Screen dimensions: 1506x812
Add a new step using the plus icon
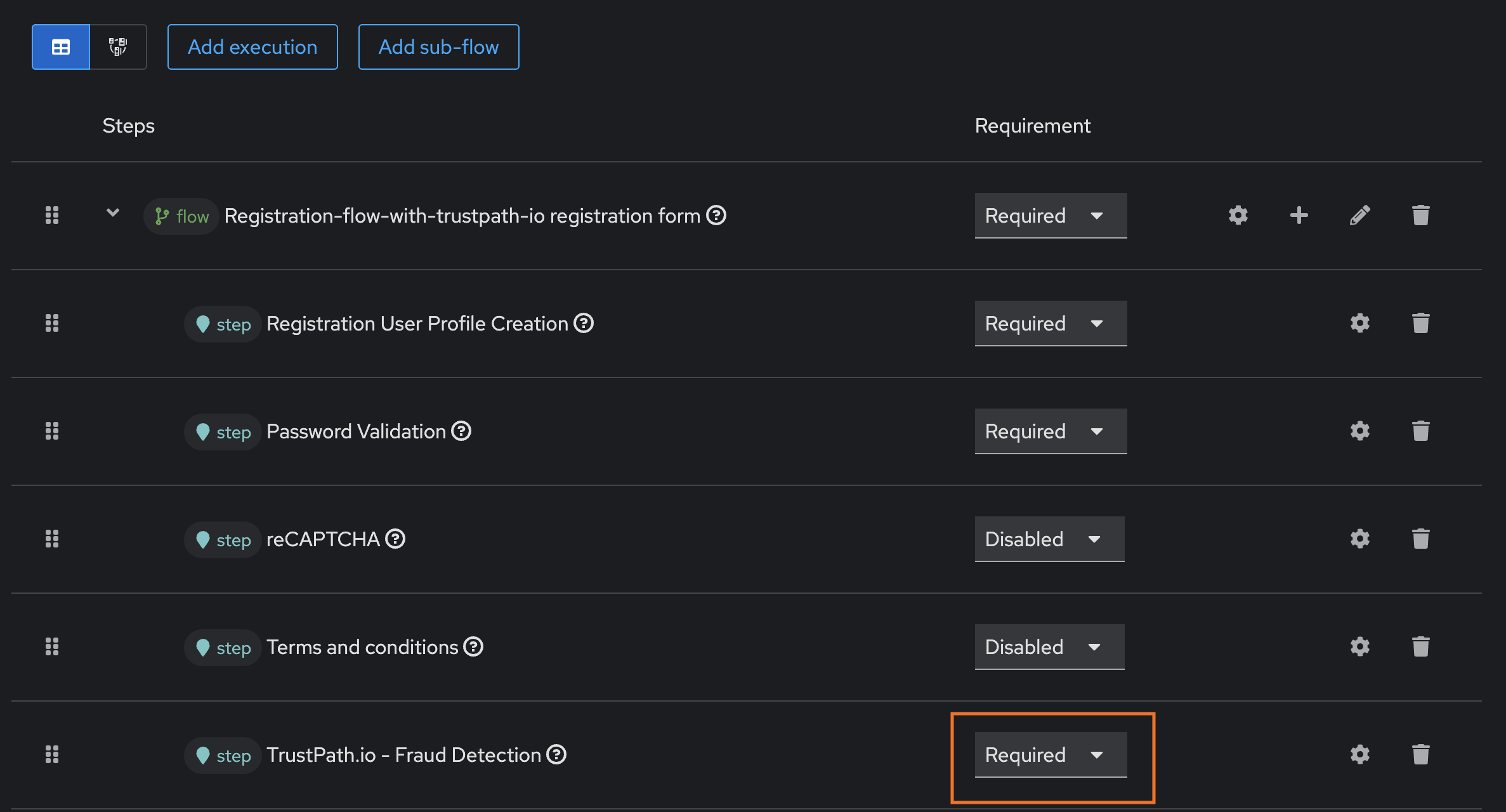[x=1298, y=215]
